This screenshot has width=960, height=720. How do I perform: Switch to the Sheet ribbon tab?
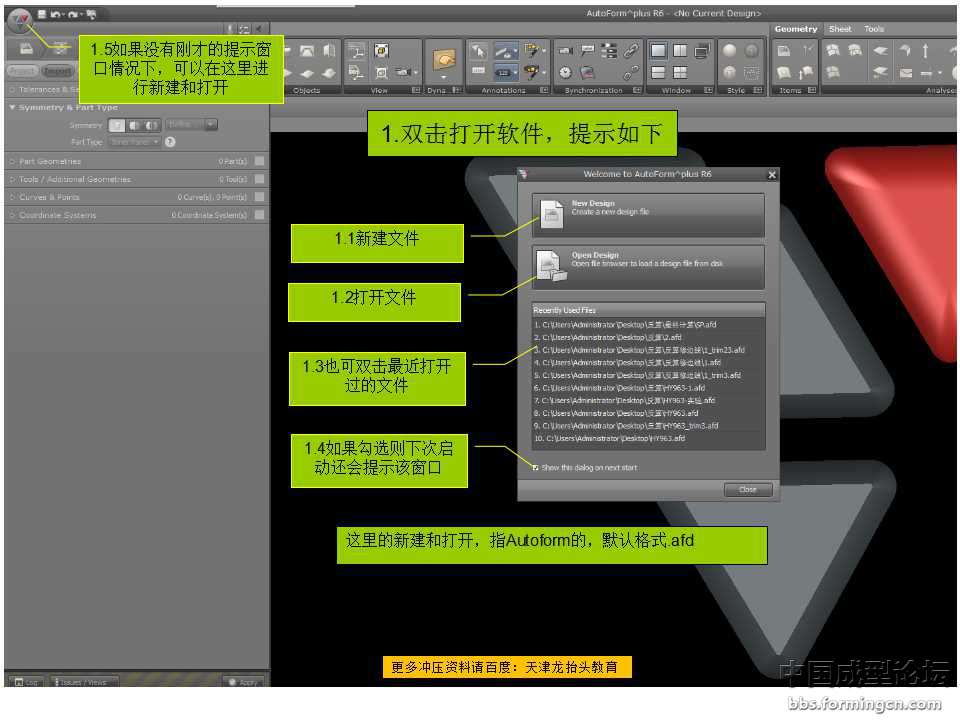point(840,29)
